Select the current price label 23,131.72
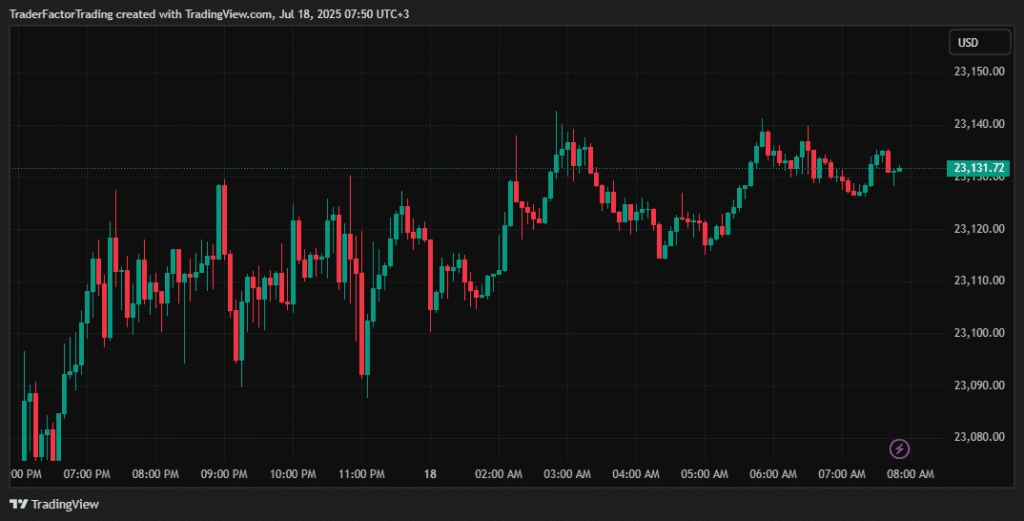 [978, 168]
